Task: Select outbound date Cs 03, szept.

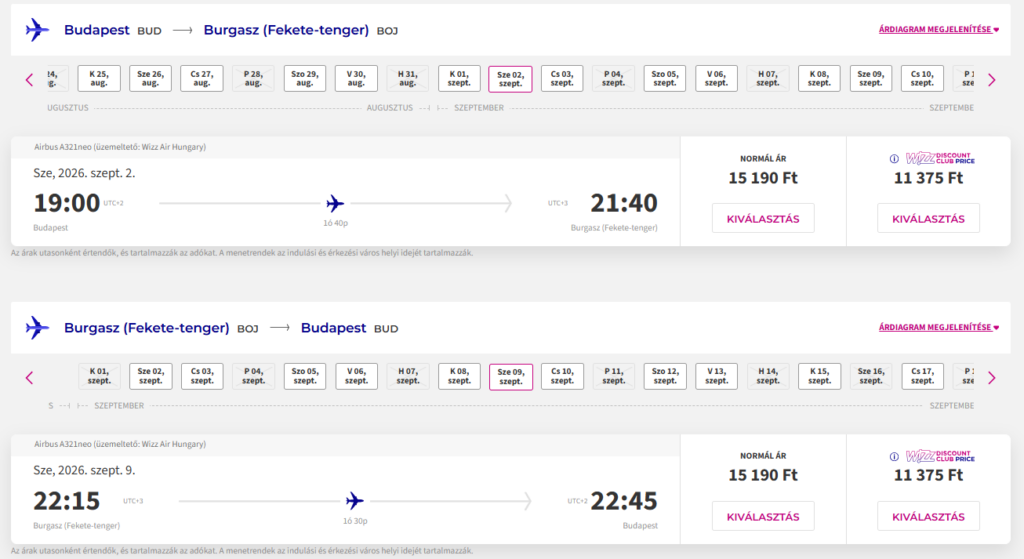Action: pos(562,78)
